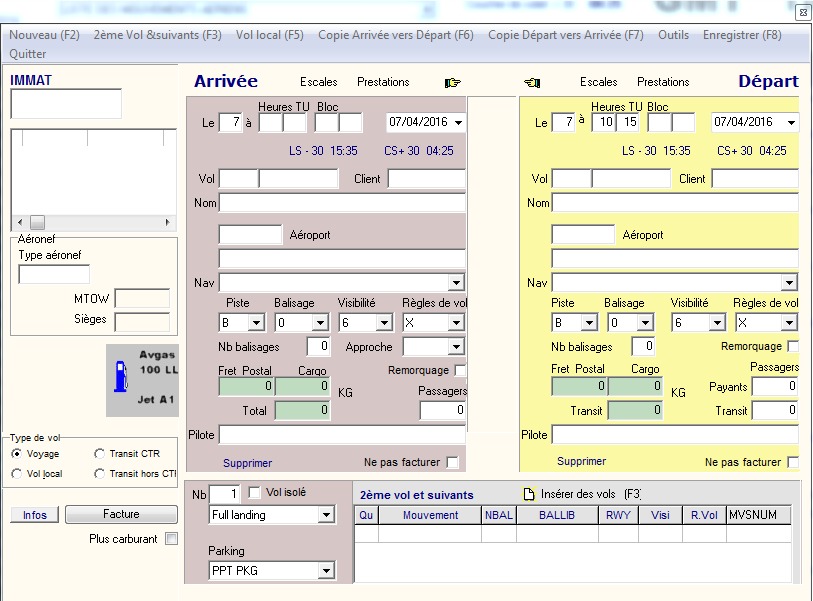Click the document icon beside Insérer des vols
The height and width of the screenshot is (601, 813).
point(530,494)
